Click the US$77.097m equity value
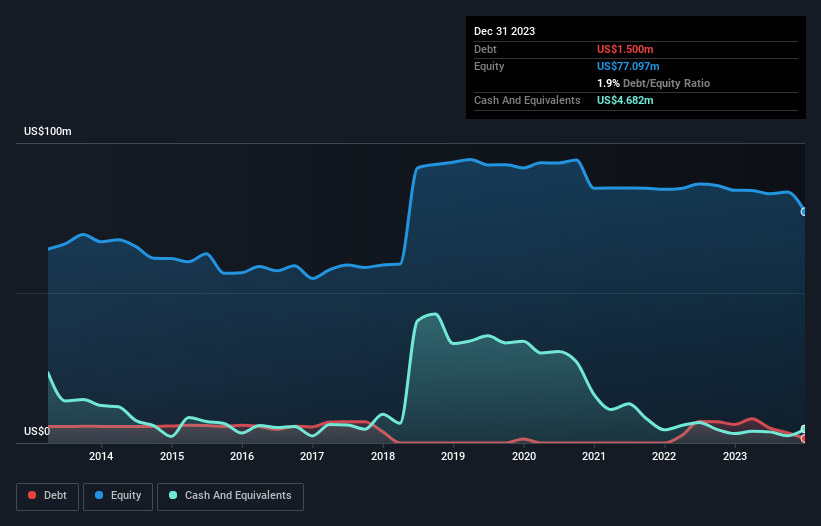 tap(628, 66)
